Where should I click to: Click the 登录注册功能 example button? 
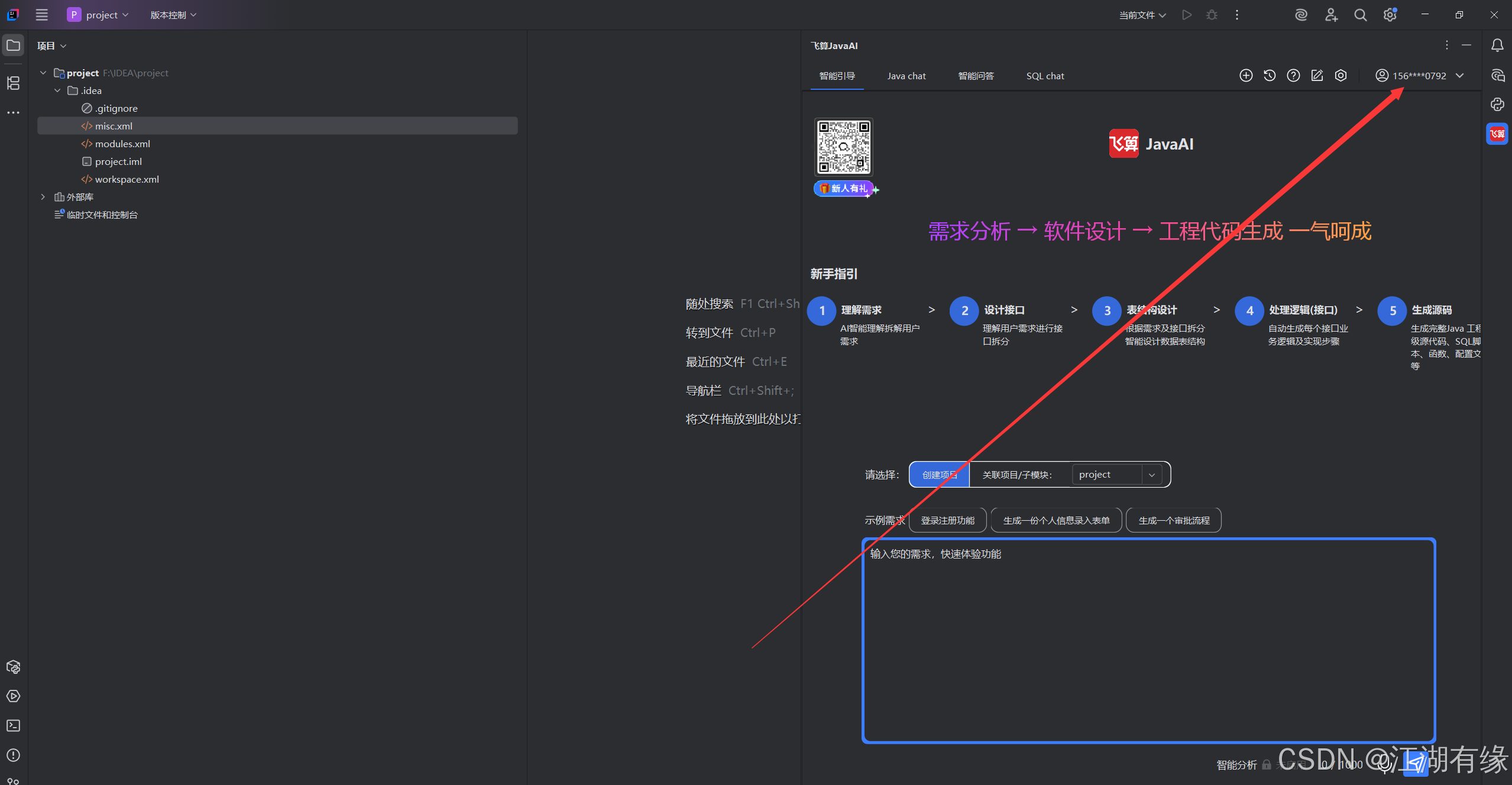[948, 520]
